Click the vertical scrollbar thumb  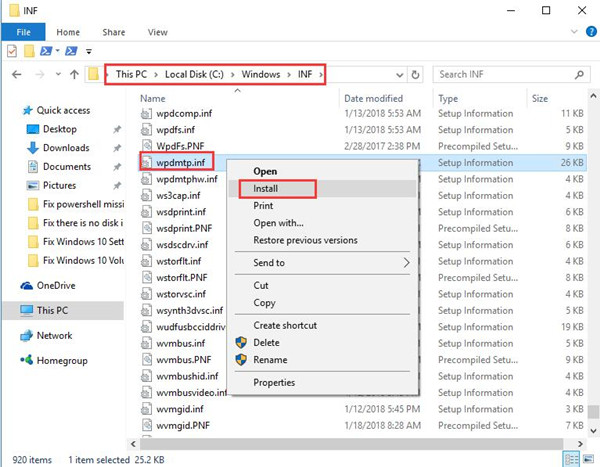[593, 412]
